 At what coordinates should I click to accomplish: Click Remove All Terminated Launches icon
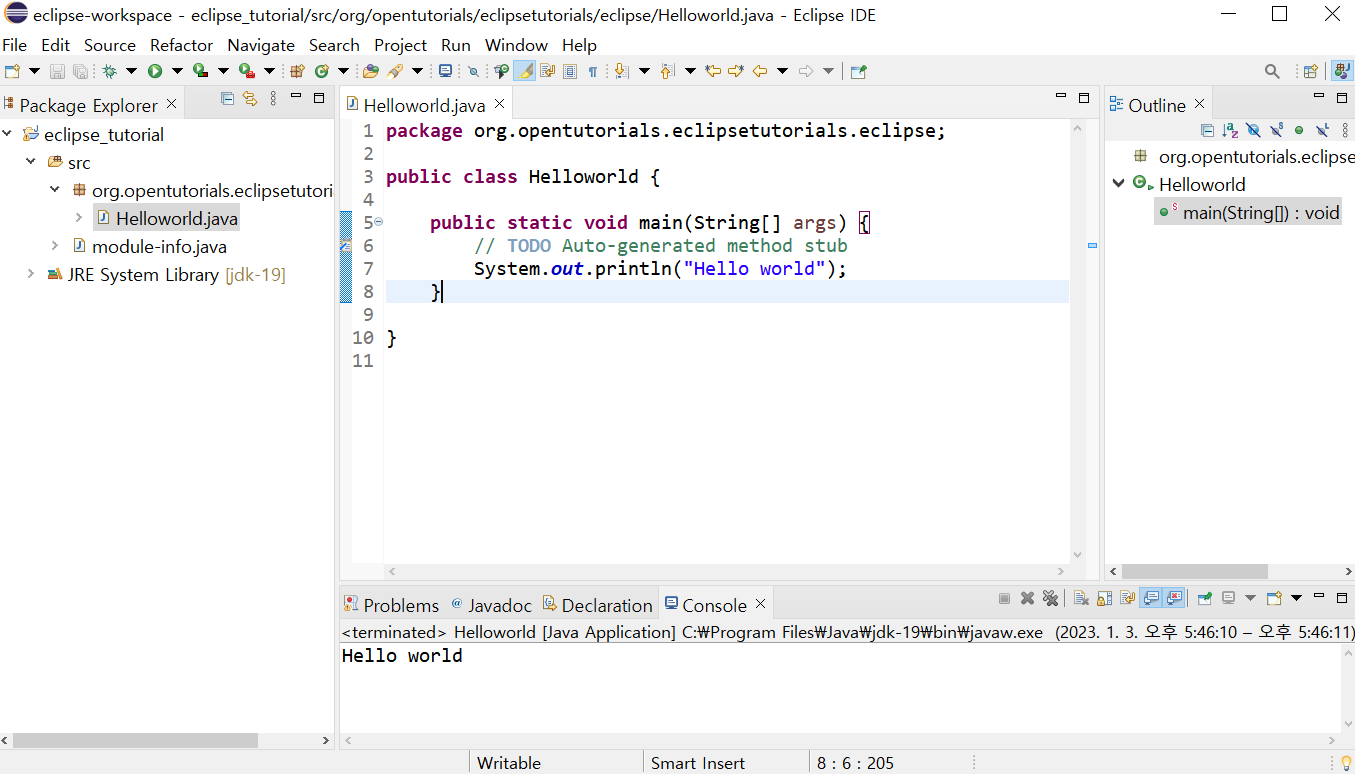[x=1050, y=598]
